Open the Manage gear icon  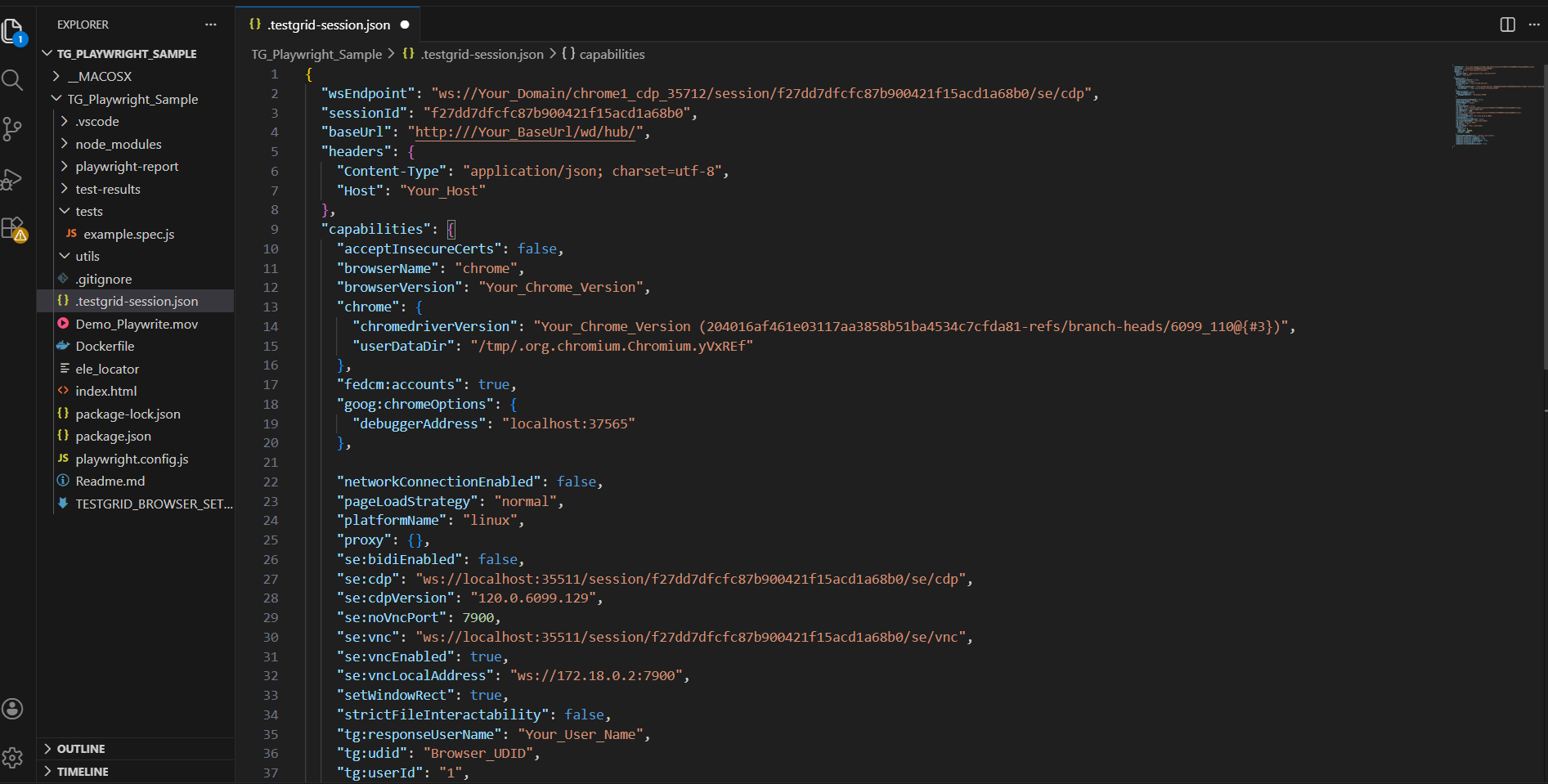click(12, 758)
